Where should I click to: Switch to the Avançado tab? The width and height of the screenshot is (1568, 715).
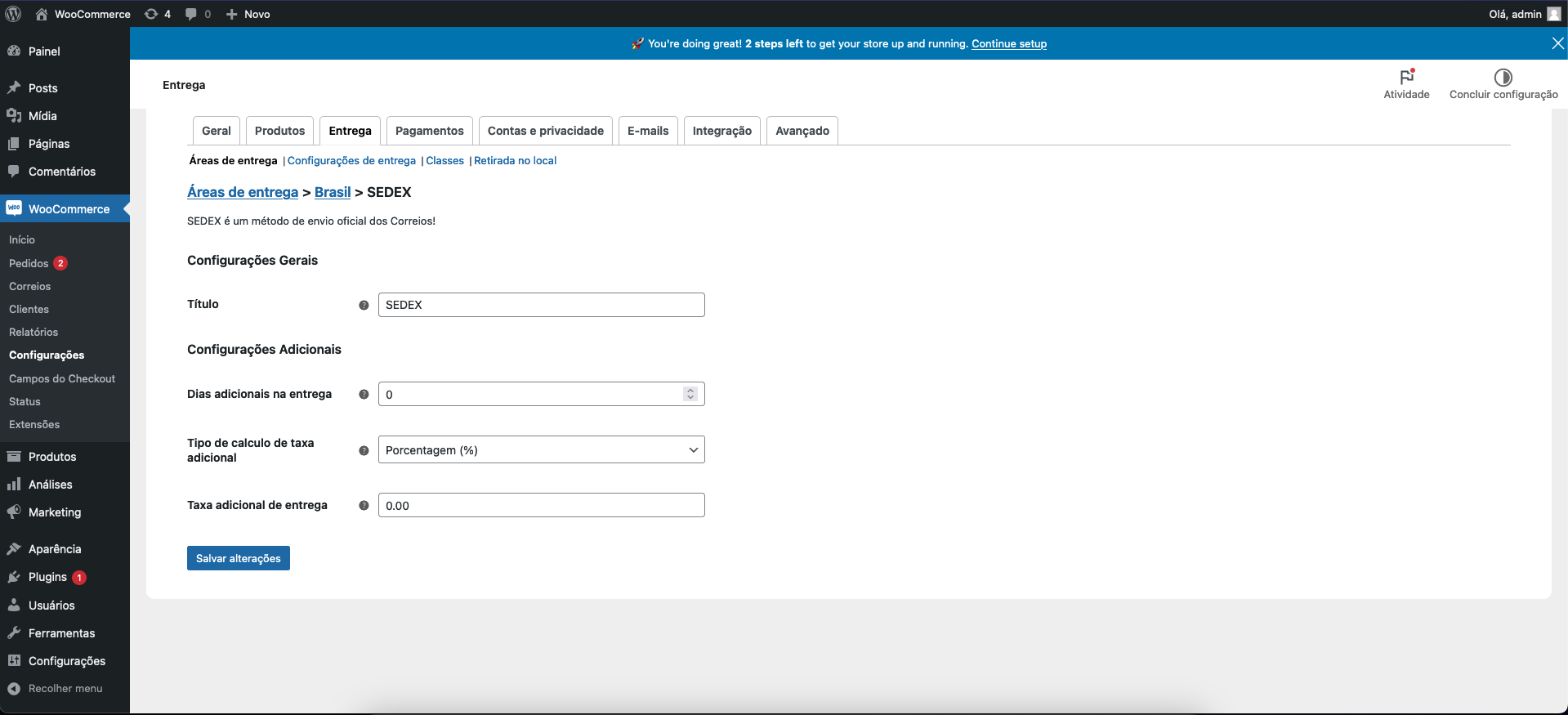click(x=802, y=131)
